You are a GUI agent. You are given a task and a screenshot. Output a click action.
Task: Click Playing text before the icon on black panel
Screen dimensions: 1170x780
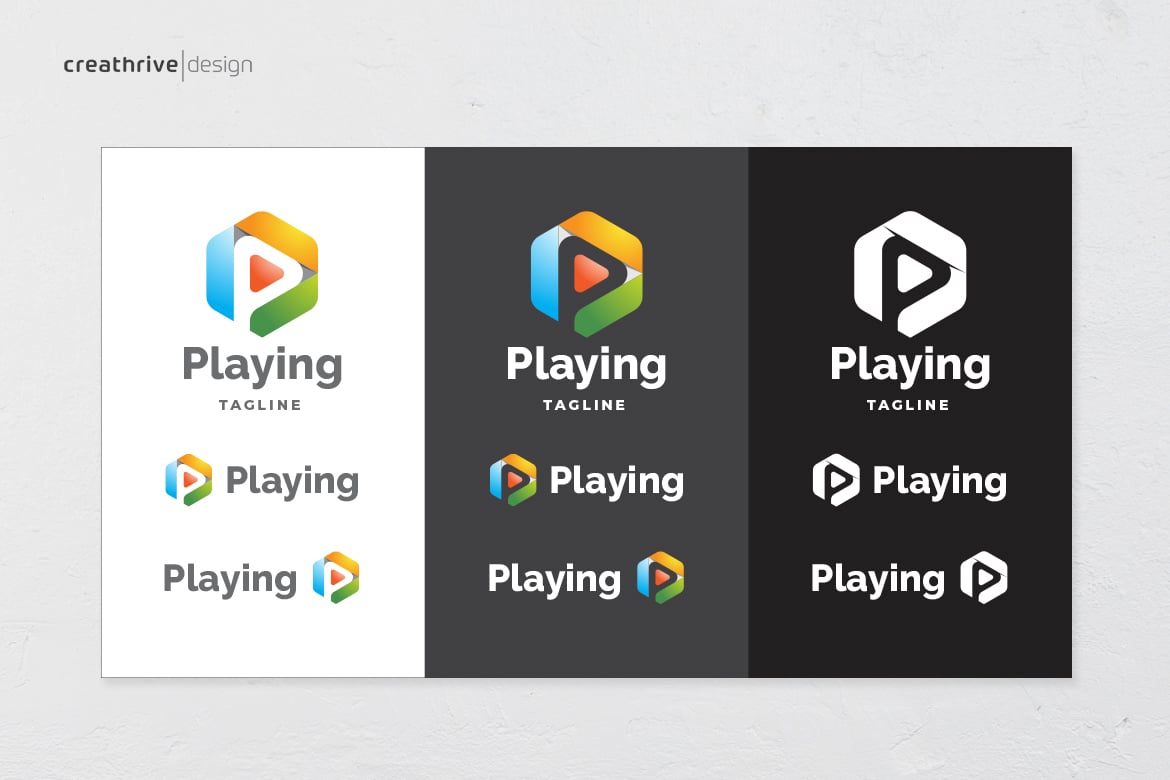point(878,580)
